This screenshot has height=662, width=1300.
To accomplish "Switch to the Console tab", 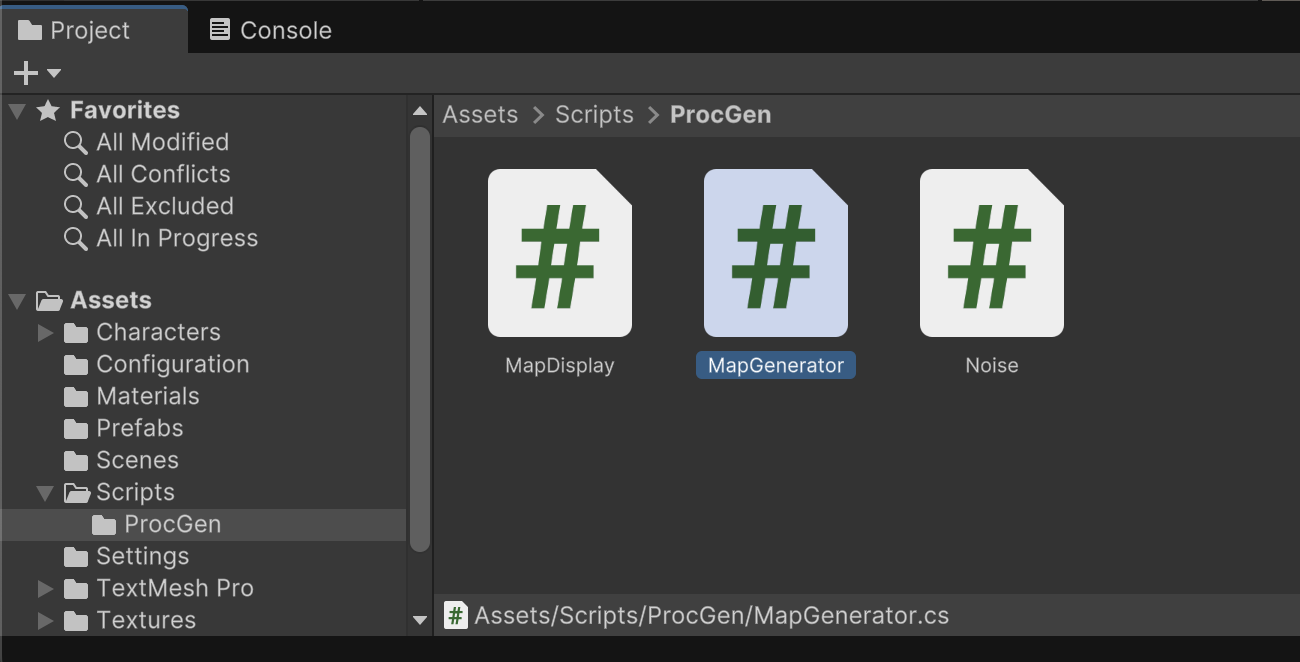I will [x=271, y=30].
